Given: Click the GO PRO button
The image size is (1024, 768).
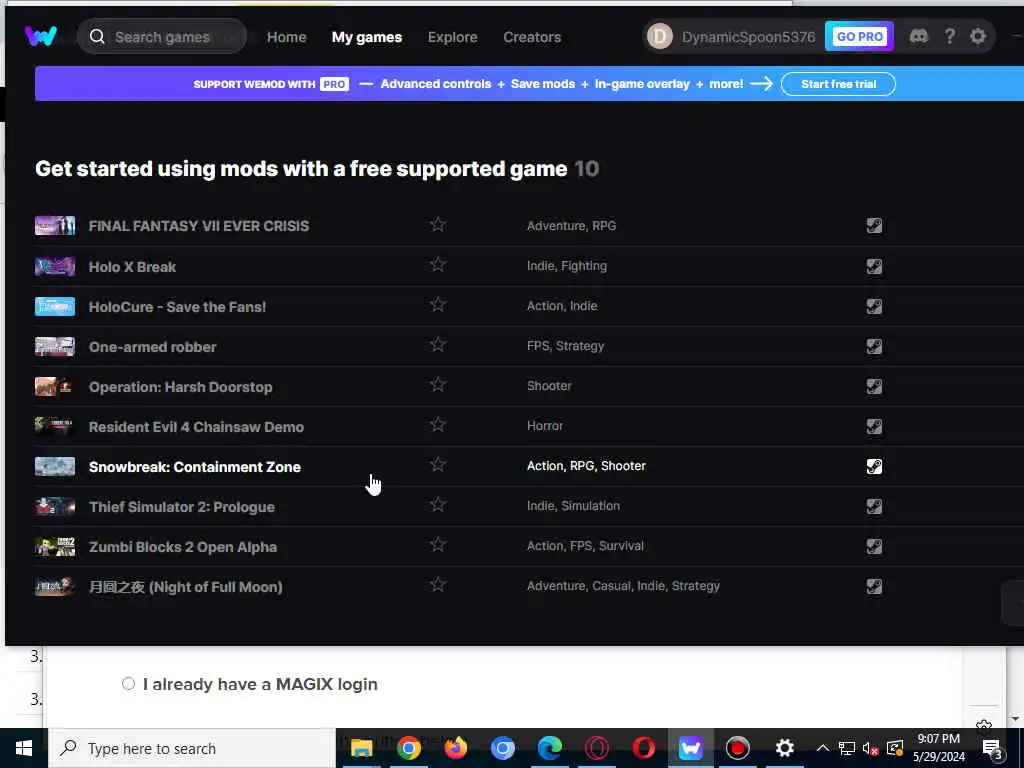Looking at the screenshot, I should [x=859, y=37].
